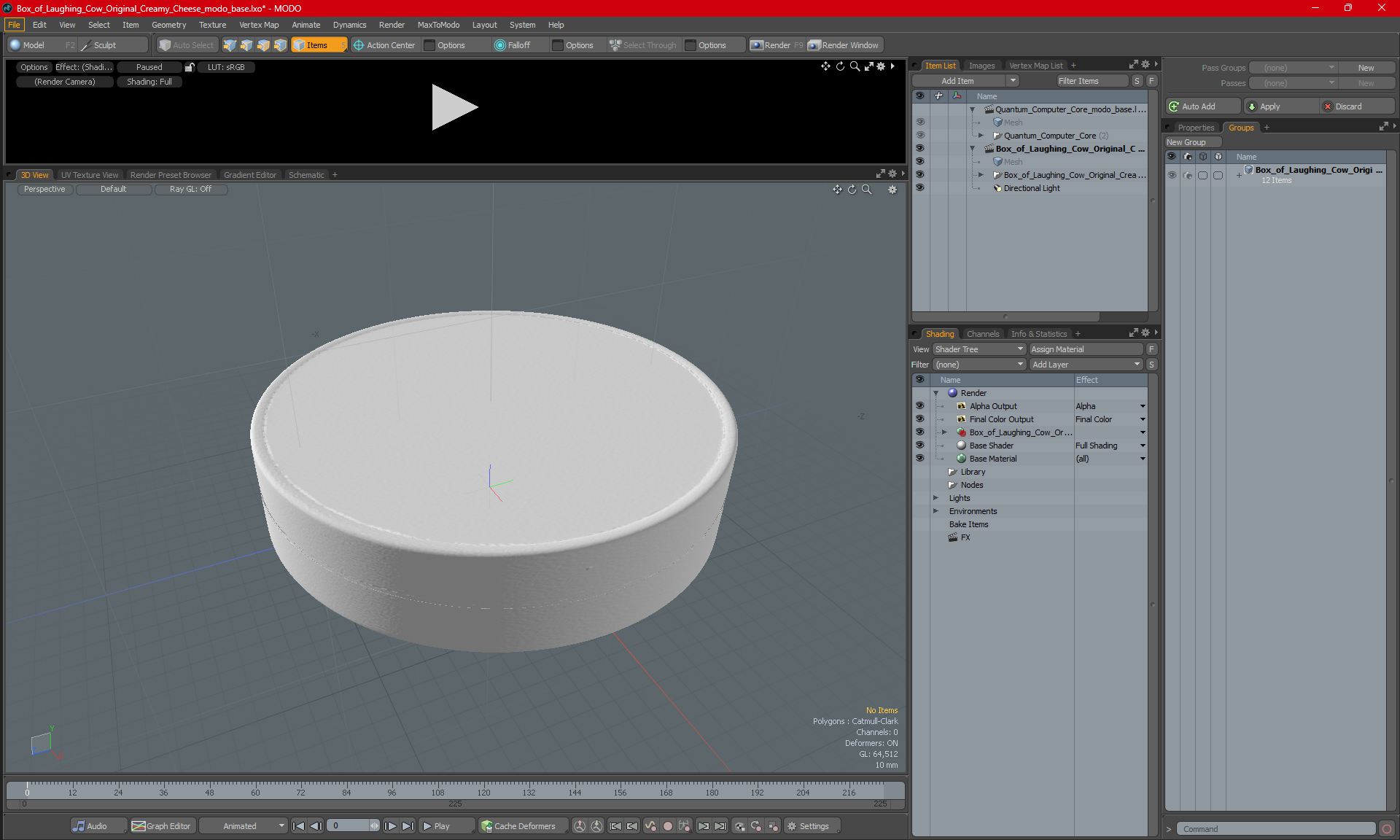The width and height of the screenshot is (1400, 840).
Task: Expand Quantum_Computer_Core group item
Action: click(981, 136)
